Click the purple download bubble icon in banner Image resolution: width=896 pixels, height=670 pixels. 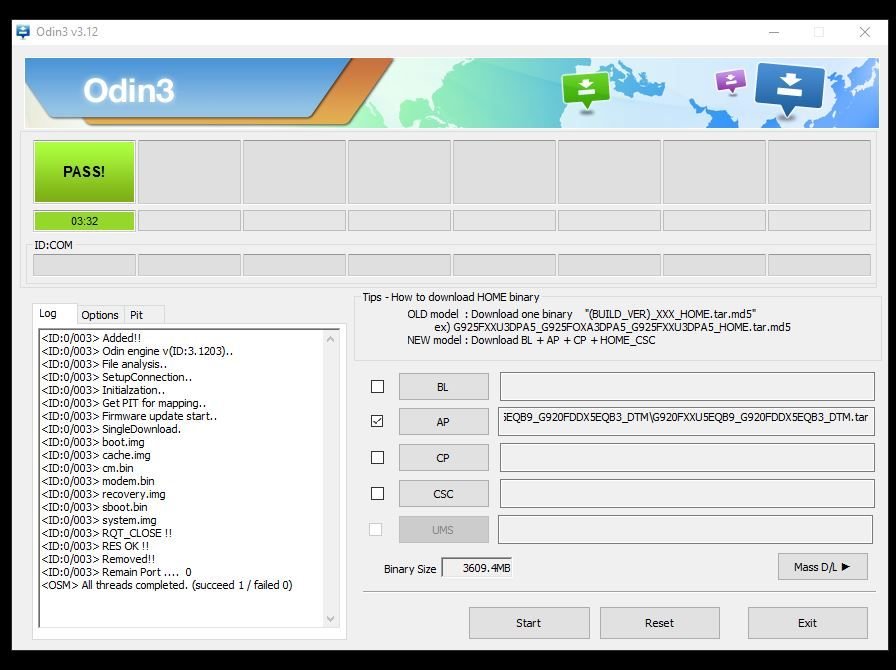pyautogui.click(x=731, y=81)
